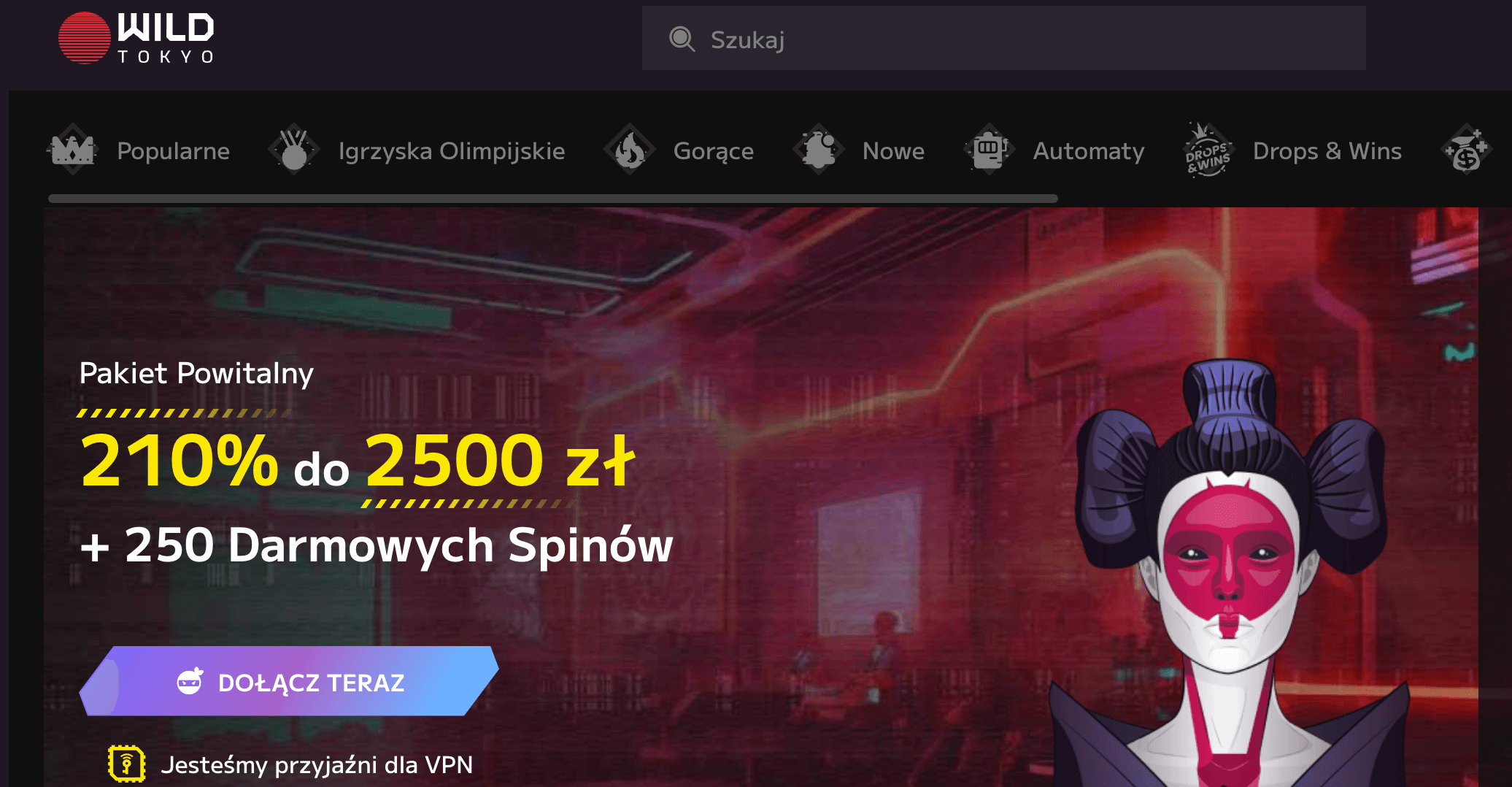
Task: Click the Nowe category icon
Action: [x=819, y=150]
